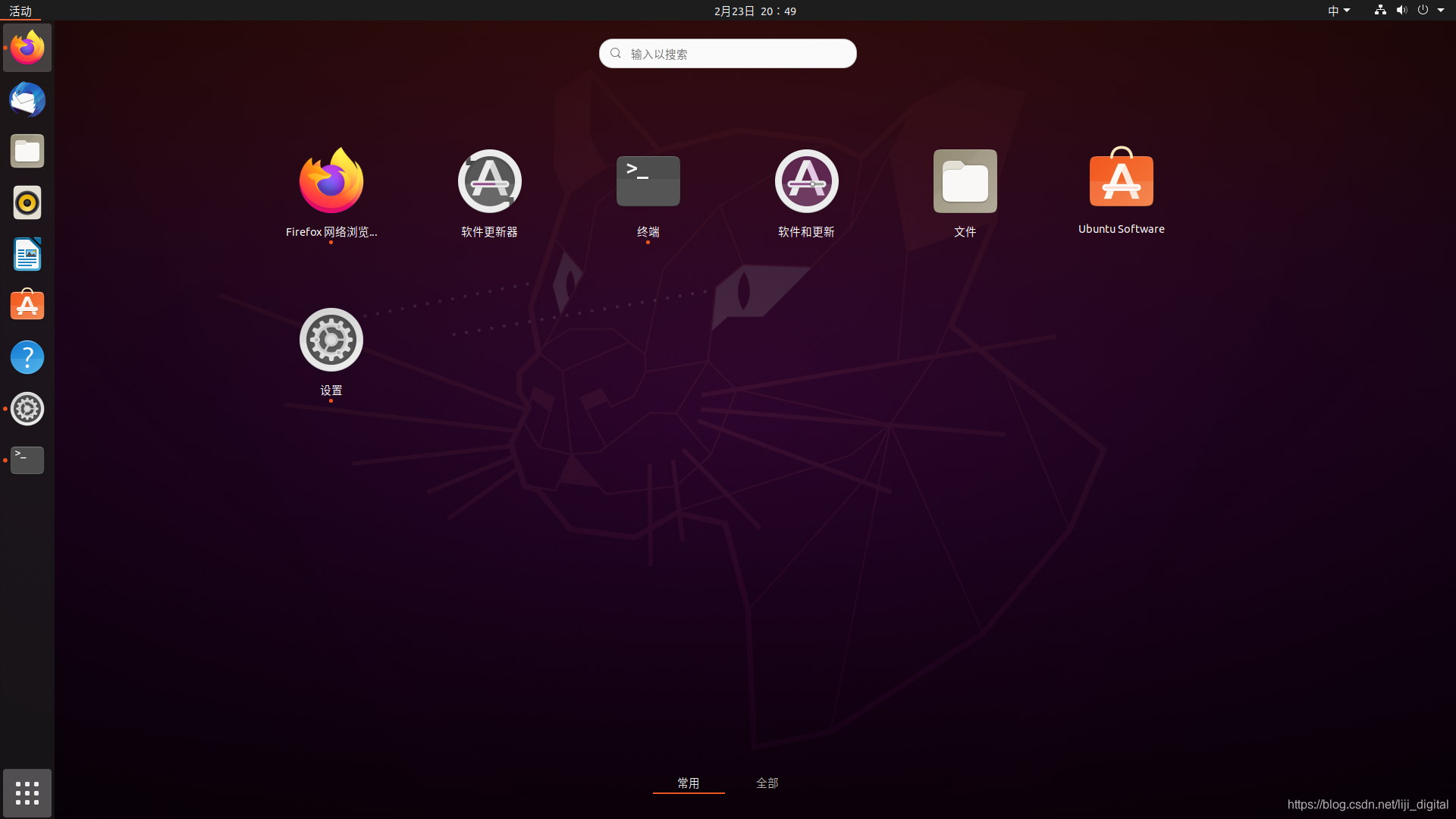Launch Software Updater (软件更新器) app
1456x819 pixels.
coord(489,182)
